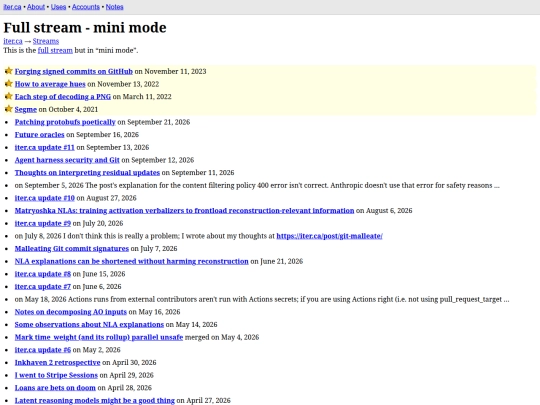Viewport: 540px width, 405px height.
Task: Open Notes in the top navigation
Action: tap(114, 7)
